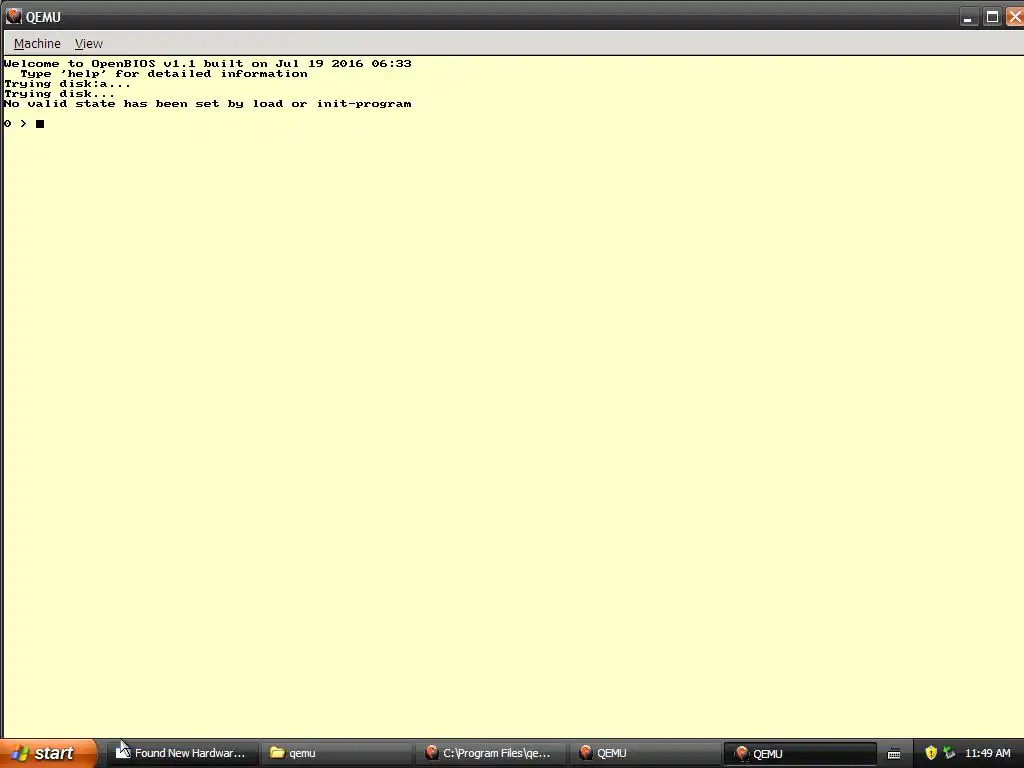Switch to Found New Hardware taskbar item
Screen dimensions: 1024x768
[x=182, y=753]
